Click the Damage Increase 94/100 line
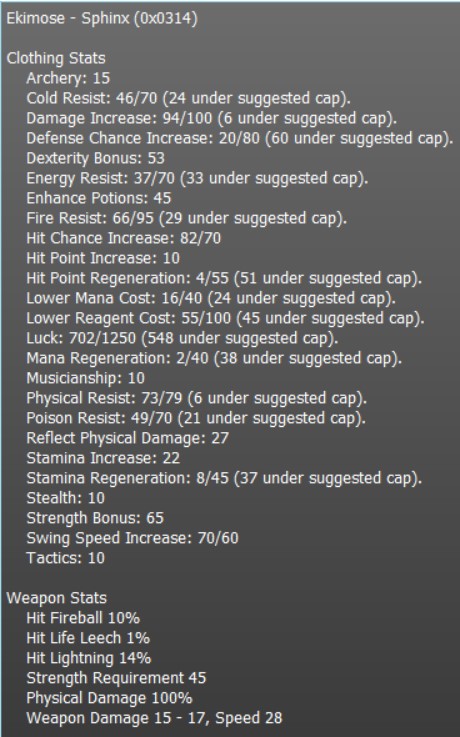The height and width of the screenshot is (737, 460). [x=211, y=118]
